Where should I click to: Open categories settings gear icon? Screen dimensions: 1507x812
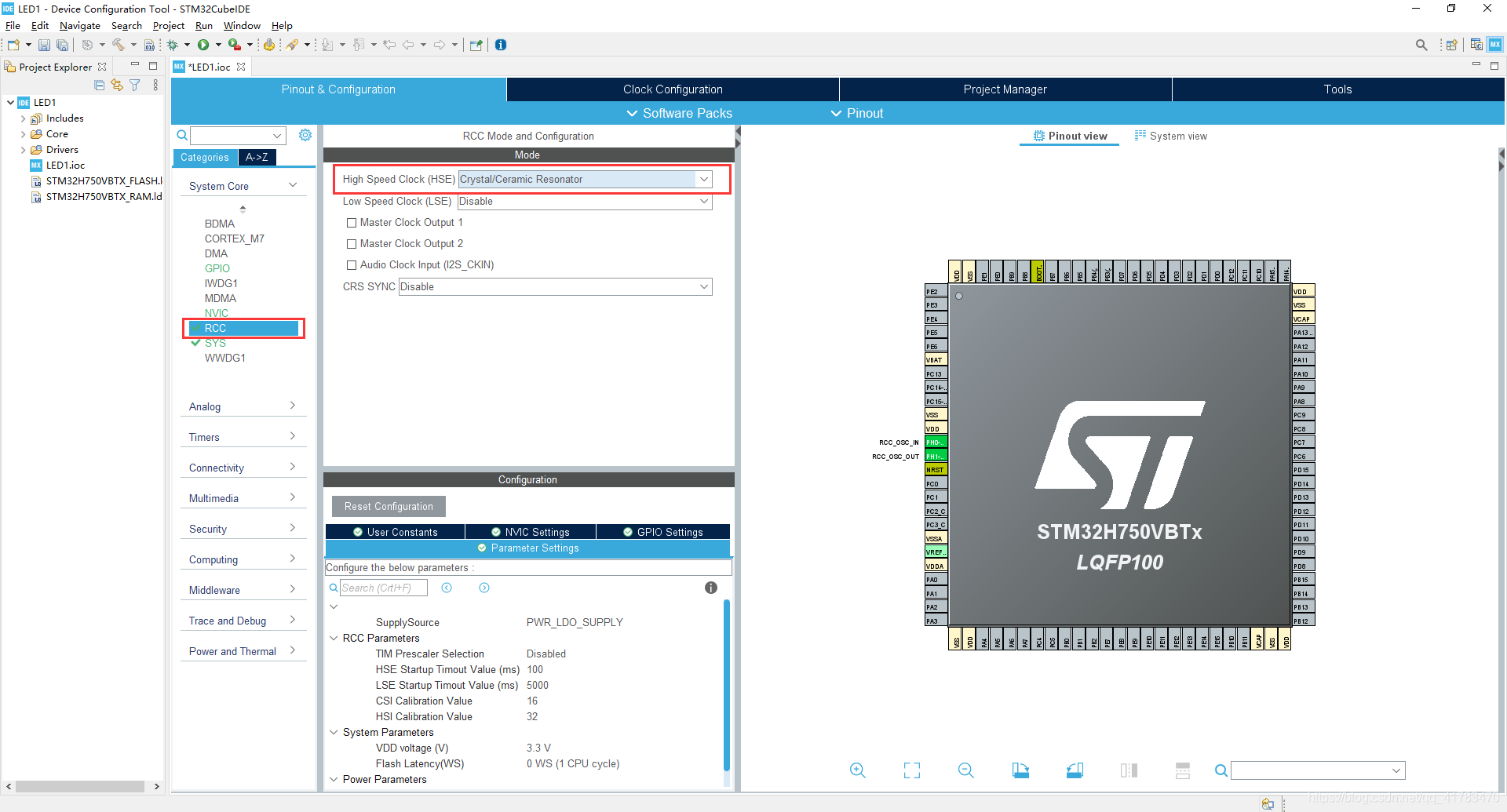tap(305, 135)
